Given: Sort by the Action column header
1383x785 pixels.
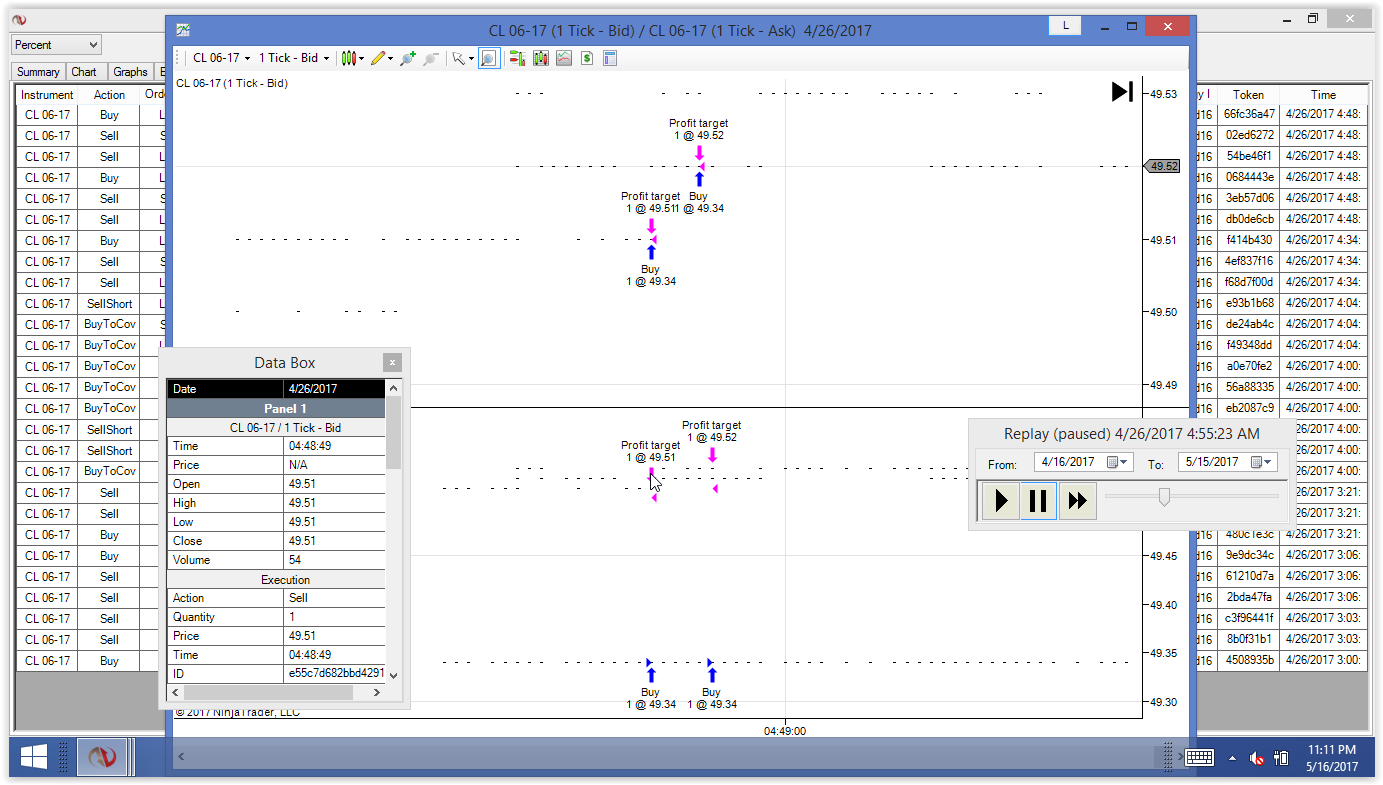Looking at the screenshot, I should coord(110,95).
